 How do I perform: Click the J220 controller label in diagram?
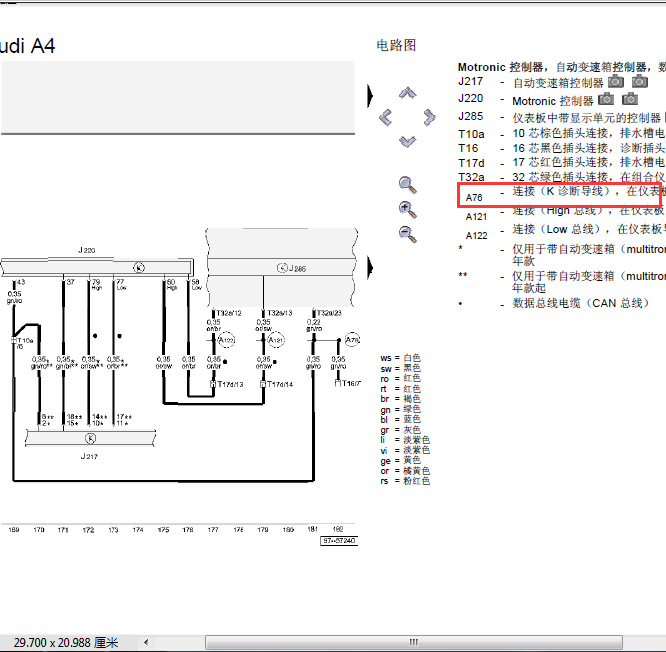[x=87, y=250]
